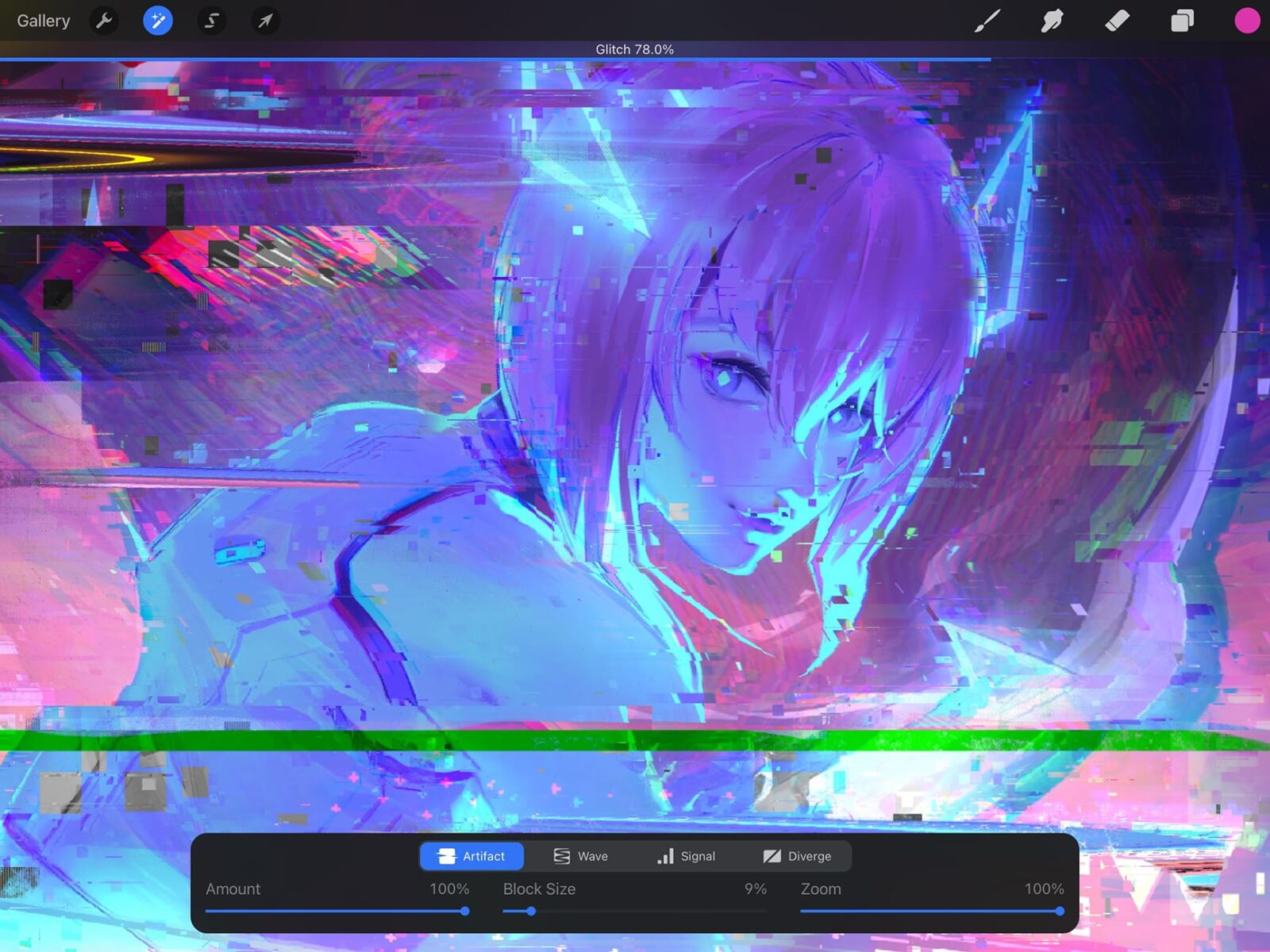Select the Brush tool
Image resolution: width=1270 pixels, height=952 pixels.
pos(987,21)
